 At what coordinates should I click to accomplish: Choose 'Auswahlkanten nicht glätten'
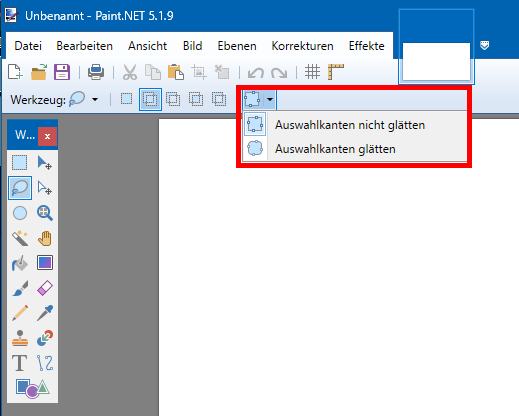click(x=355, y=125)
